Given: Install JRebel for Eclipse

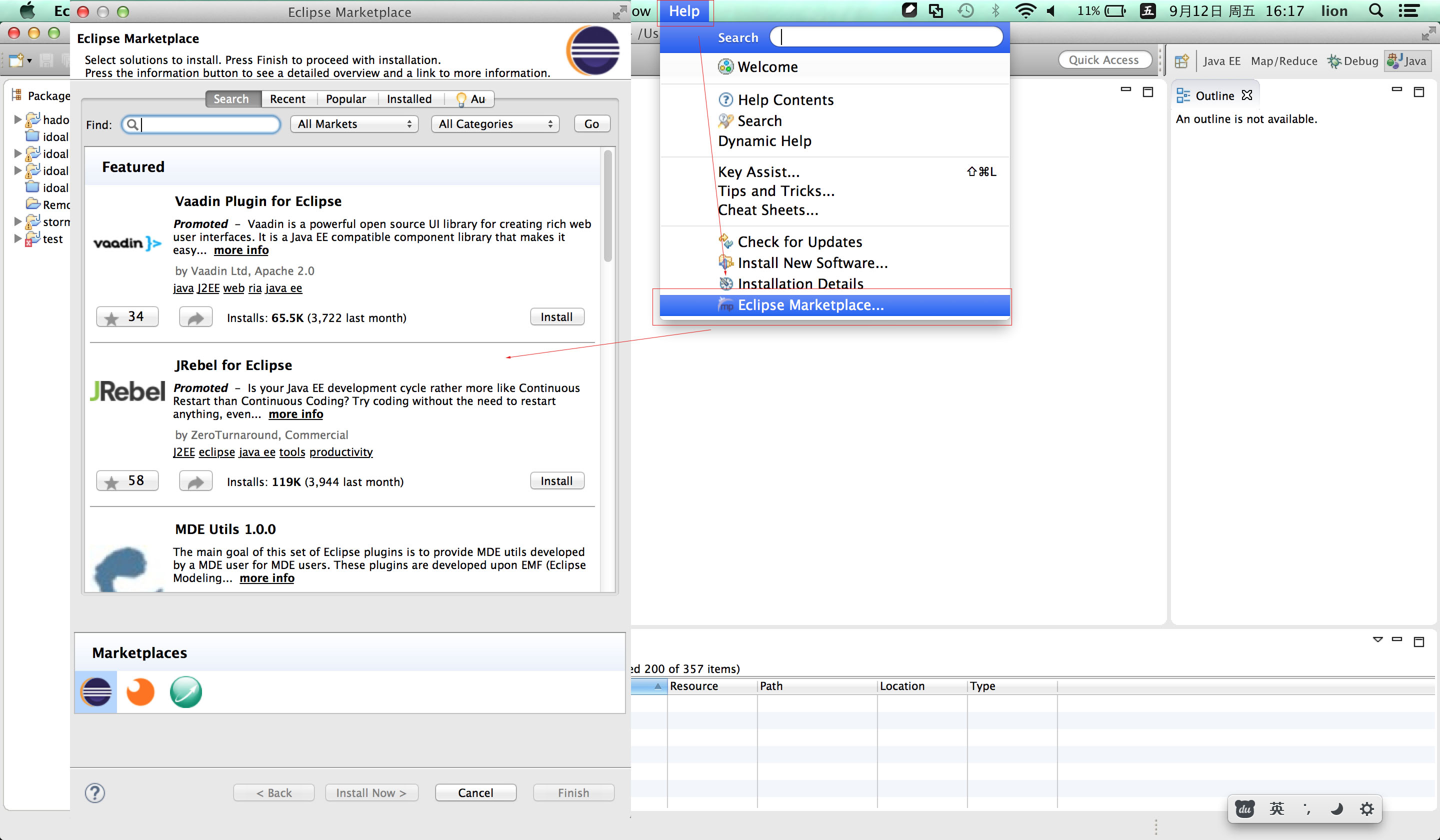Looking at the screenshot, I should click(x=557, y=481).
